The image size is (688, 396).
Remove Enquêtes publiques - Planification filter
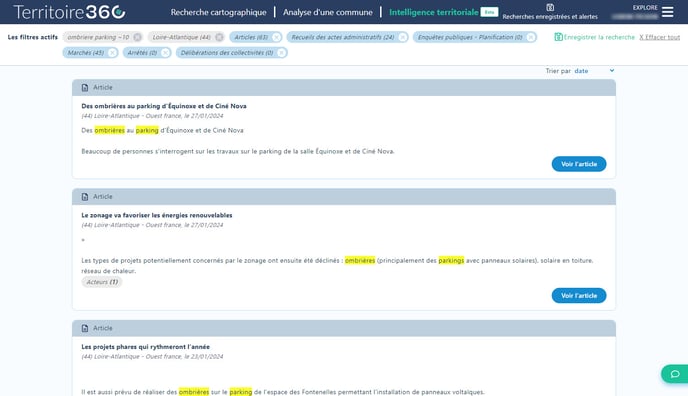coord(530,37)
